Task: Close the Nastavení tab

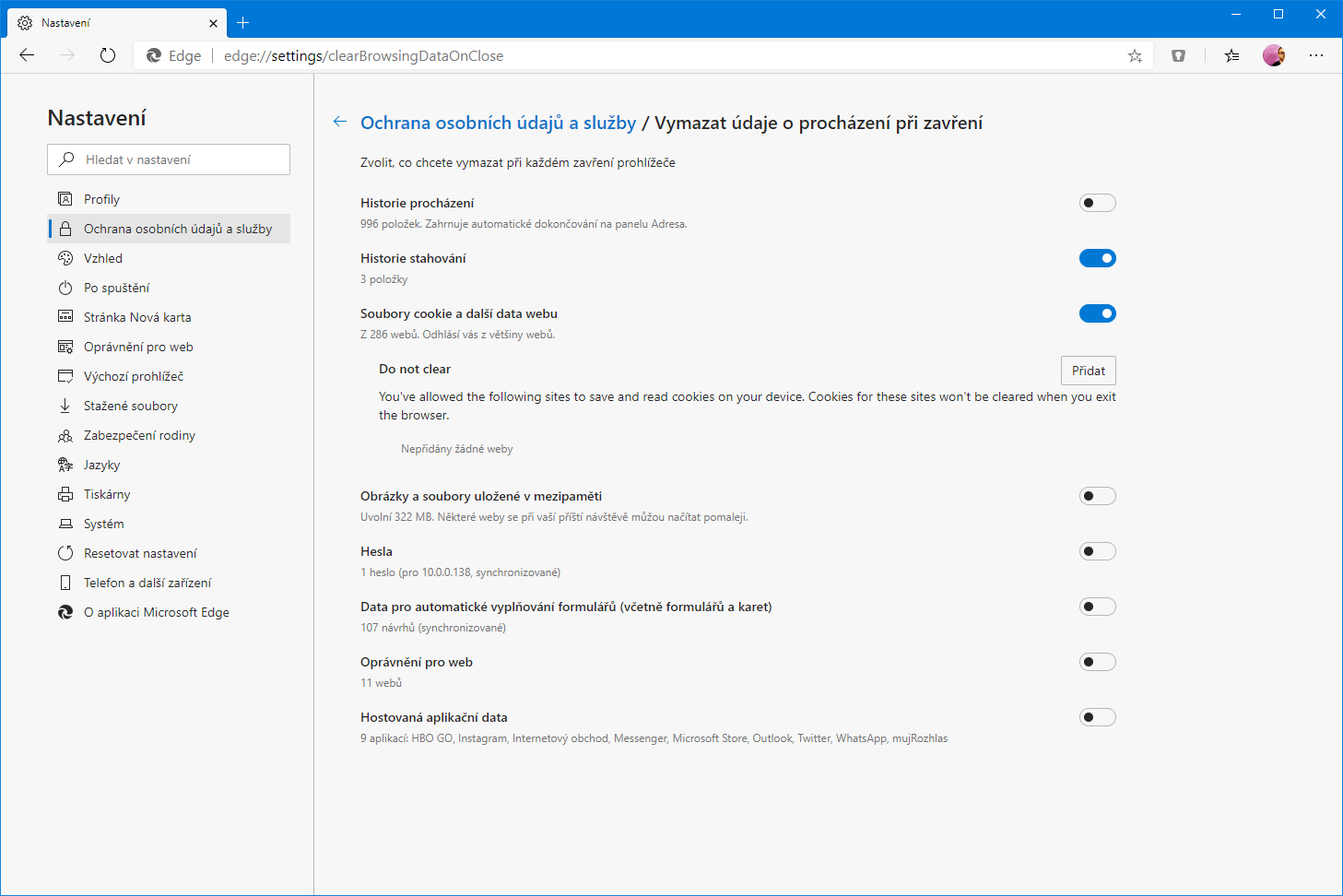Action: (213, 23)
